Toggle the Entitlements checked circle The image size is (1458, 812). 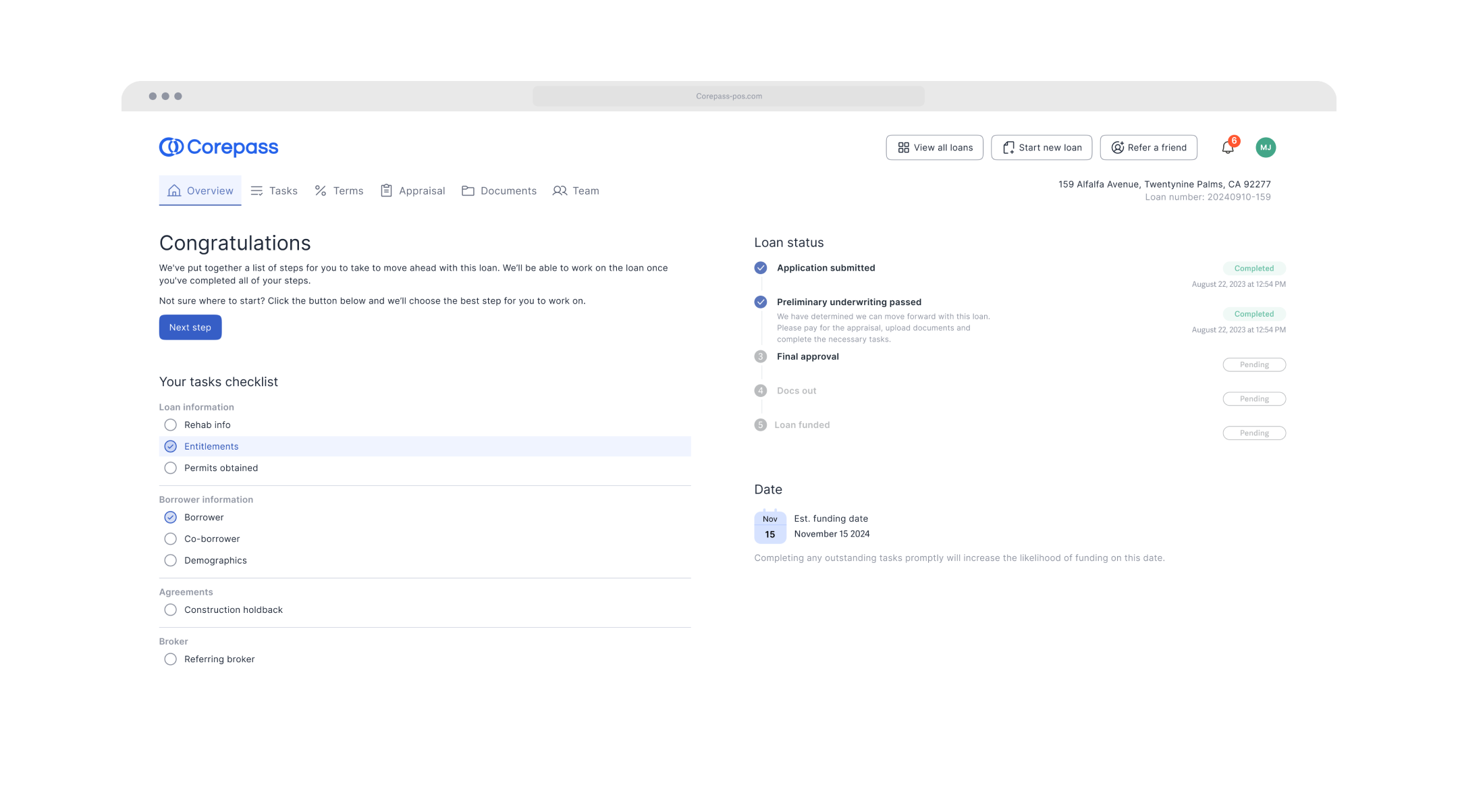[x=171, y=446]
